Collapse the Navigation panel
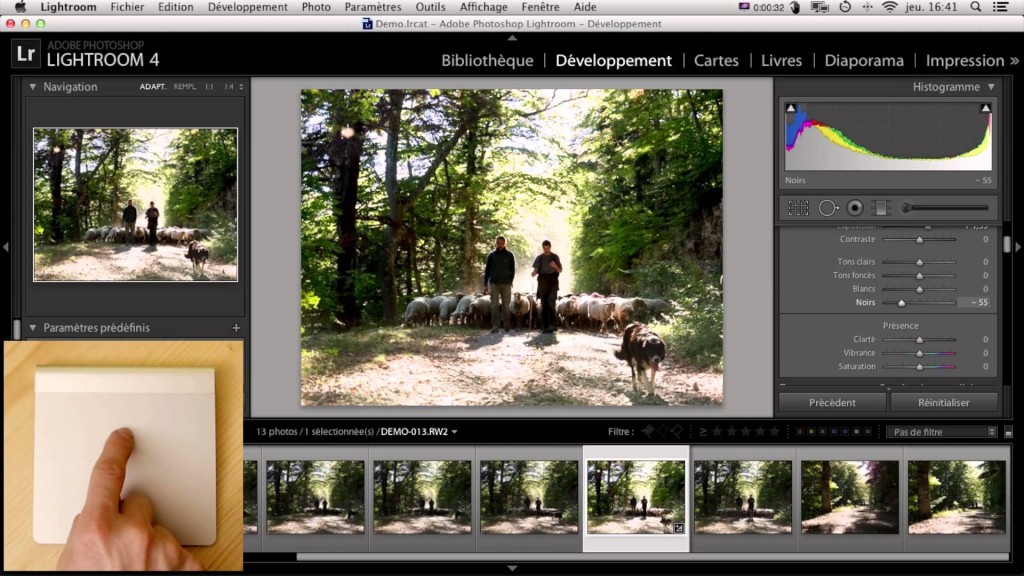This screenshot has height=576, width=1024. click(x=32, y=87)
